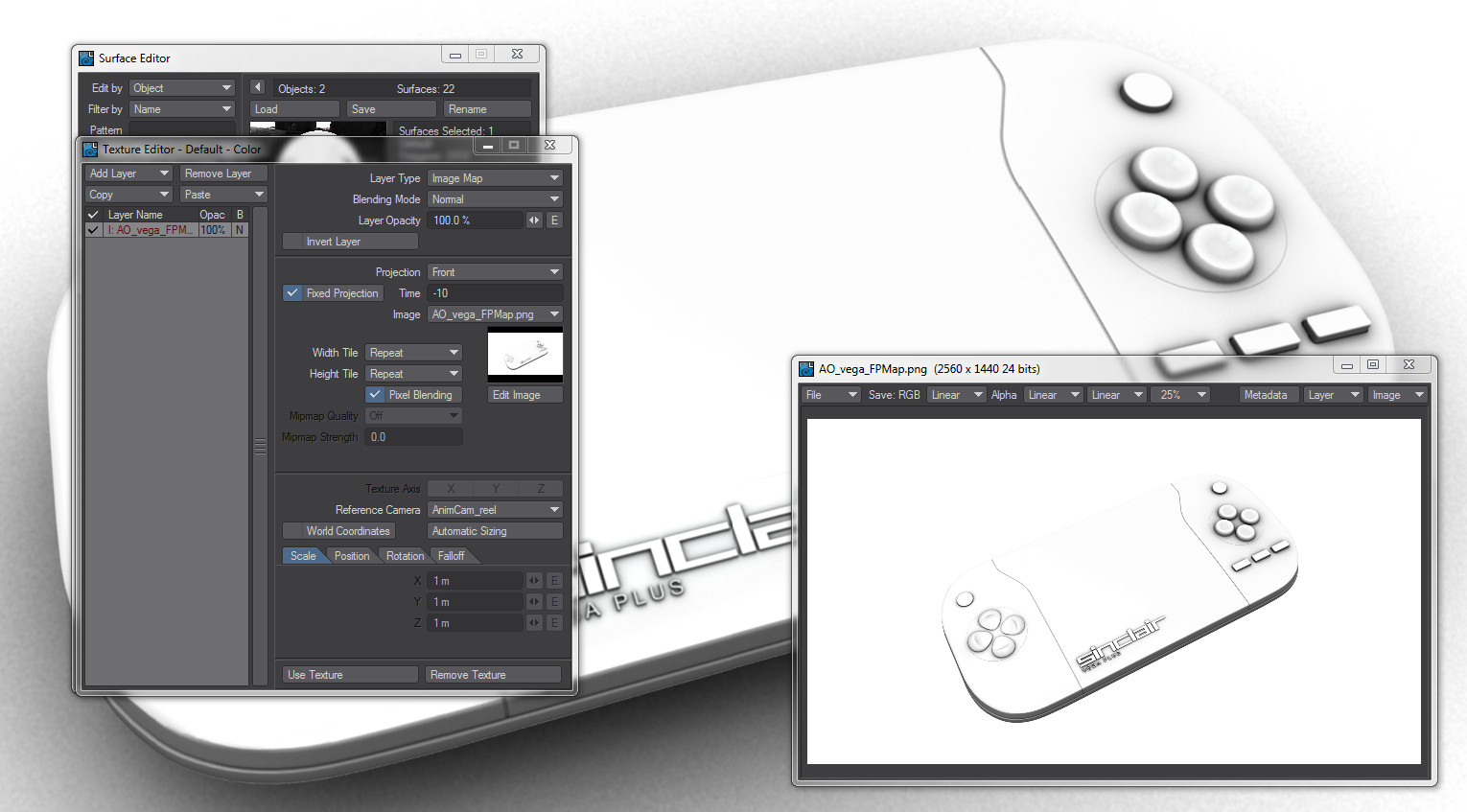Switch to the Falloff tab
This screenshot has height=812, width=1467.
(x=451, y=556)
